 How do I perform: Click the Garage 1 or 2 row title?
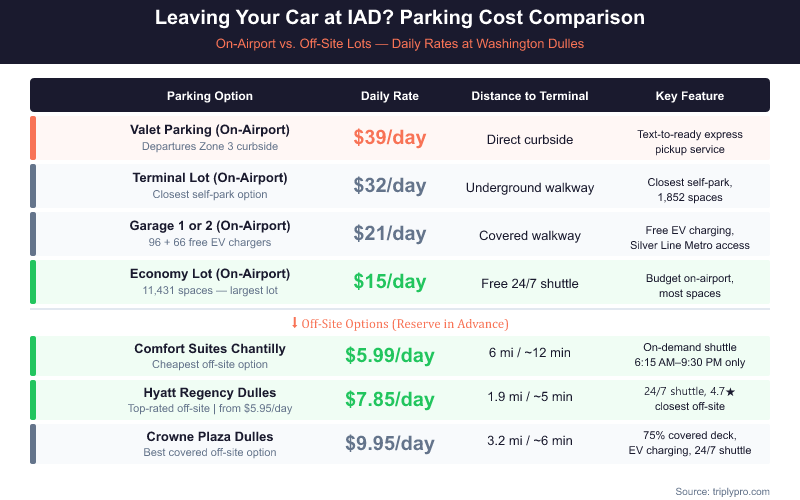210,226
